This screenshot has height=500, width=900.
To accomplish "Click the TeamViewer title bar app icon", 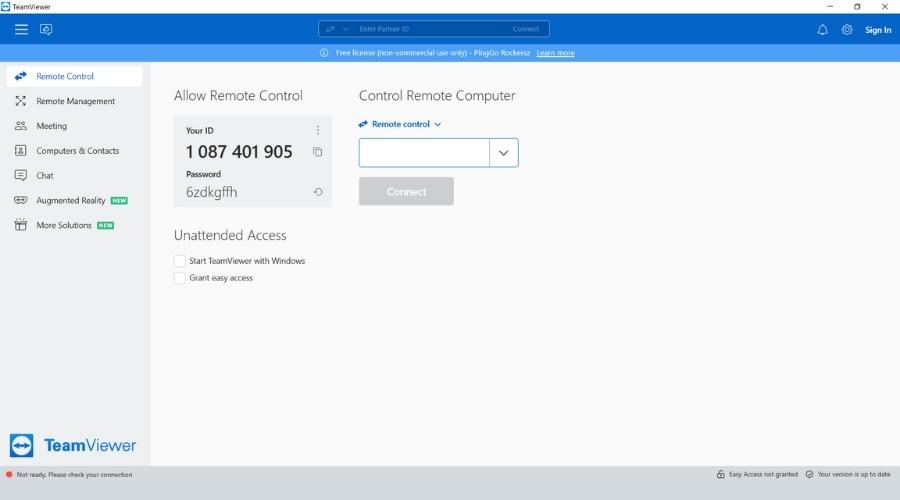I will (6, 7).
